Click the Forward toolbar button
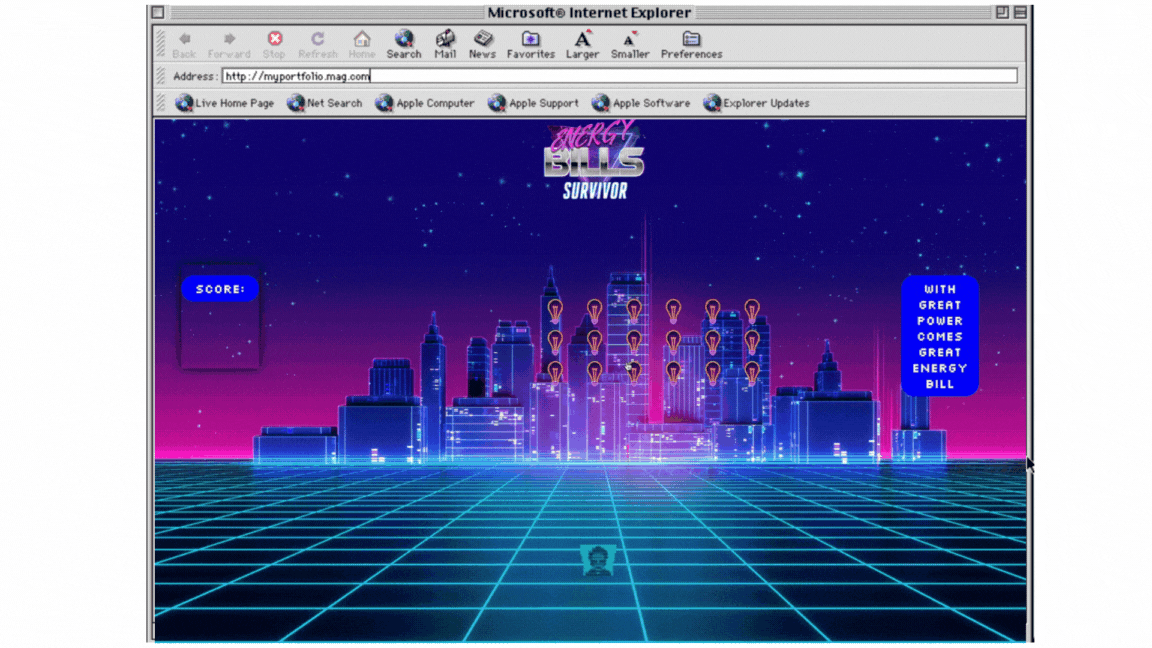1152x648 pixels. point(228,44)
